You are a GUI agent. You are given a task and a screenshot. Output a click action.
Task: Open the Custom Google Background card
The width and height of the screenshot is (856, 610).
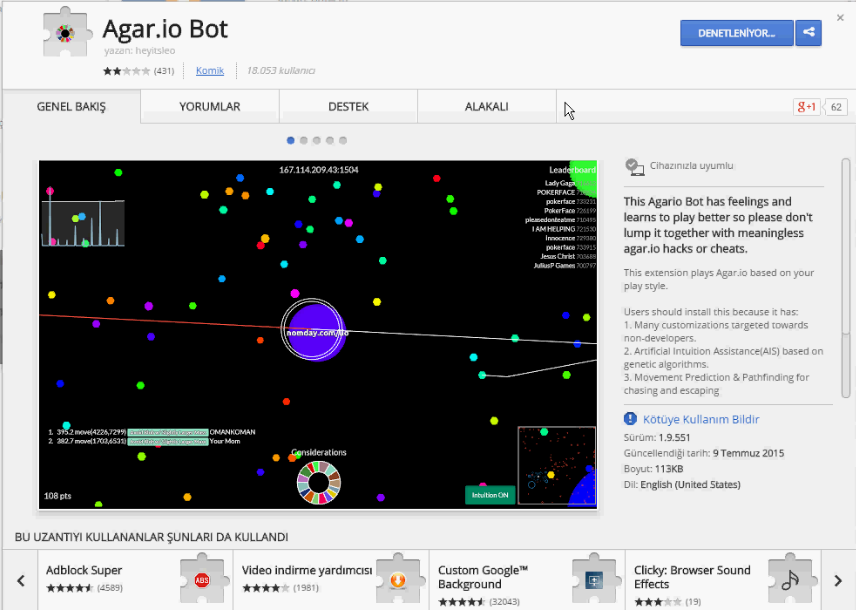(x=527, y=580)
